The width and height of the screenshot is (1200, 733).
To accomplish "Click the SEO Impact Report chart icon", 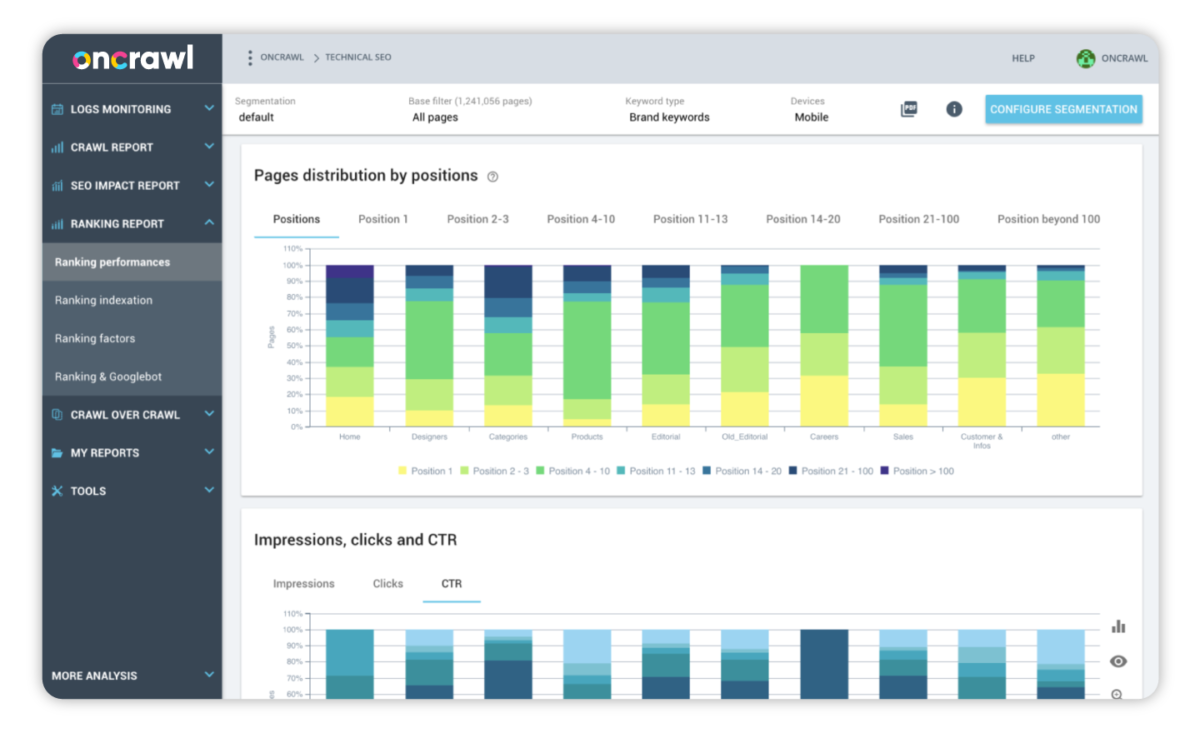I will click(x=58, y=185).
